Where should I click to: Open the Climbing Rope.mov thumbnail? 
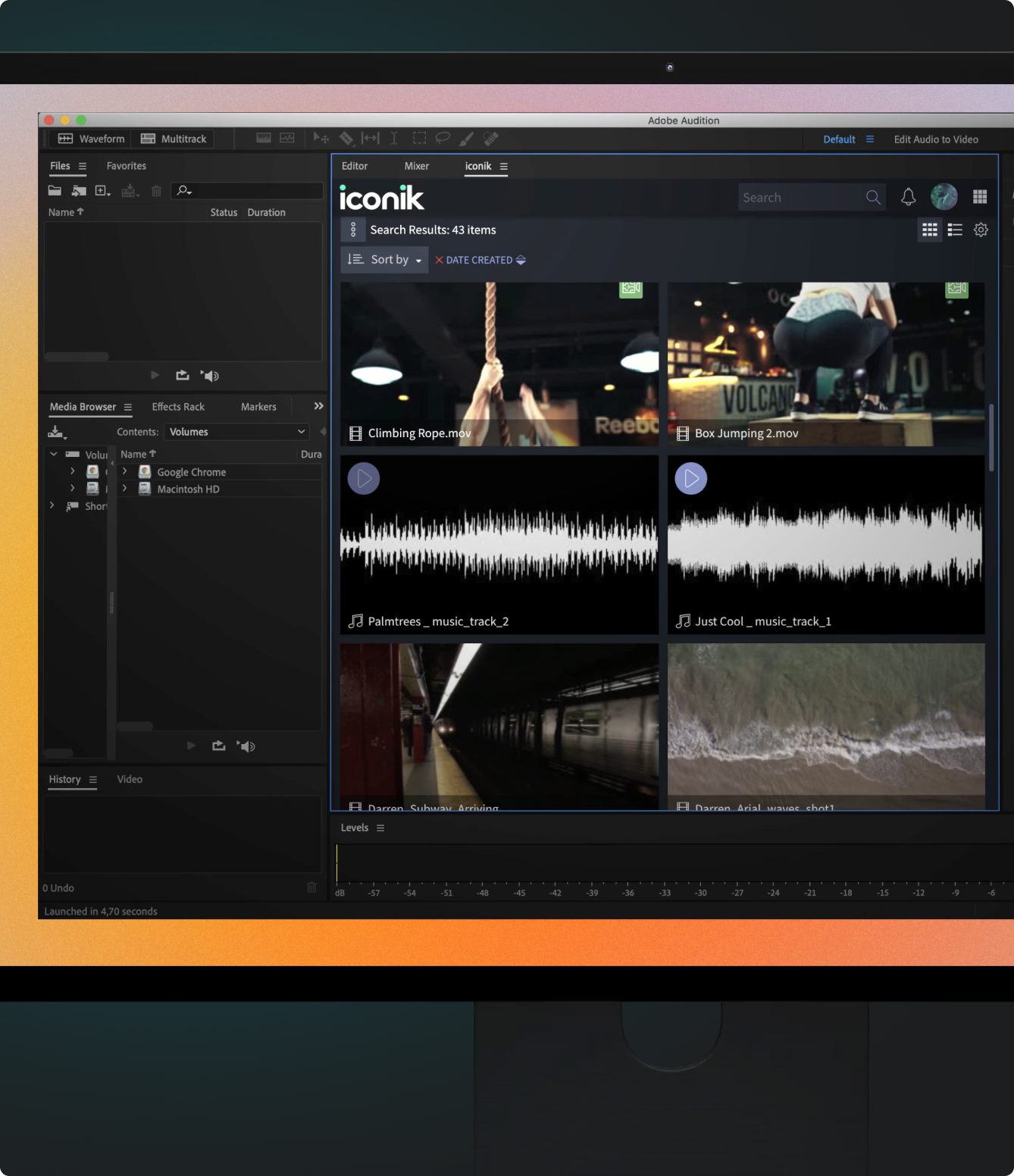tap(499, 364)
